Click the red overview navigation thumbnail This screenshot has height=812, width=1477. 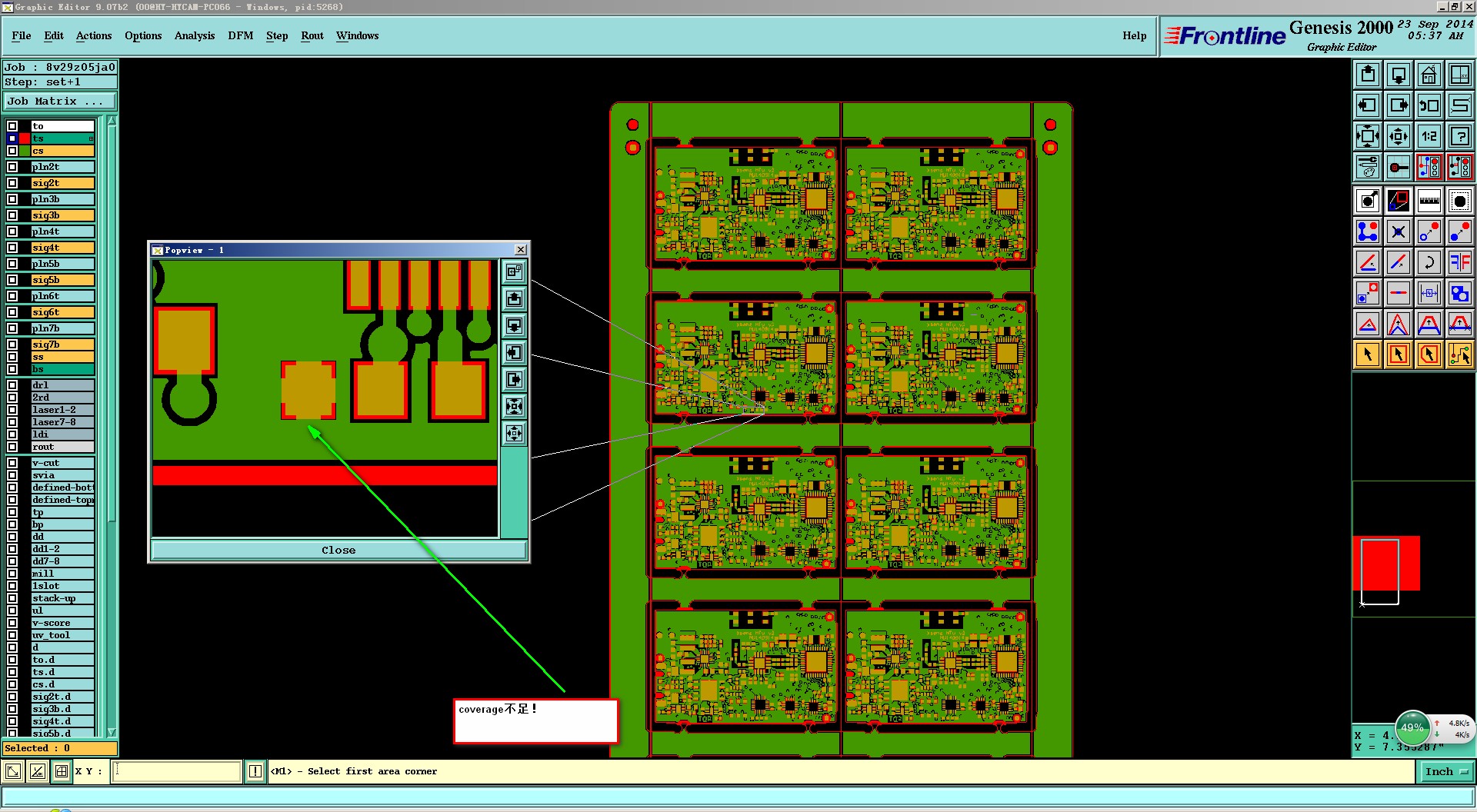tap(1386, 564)
